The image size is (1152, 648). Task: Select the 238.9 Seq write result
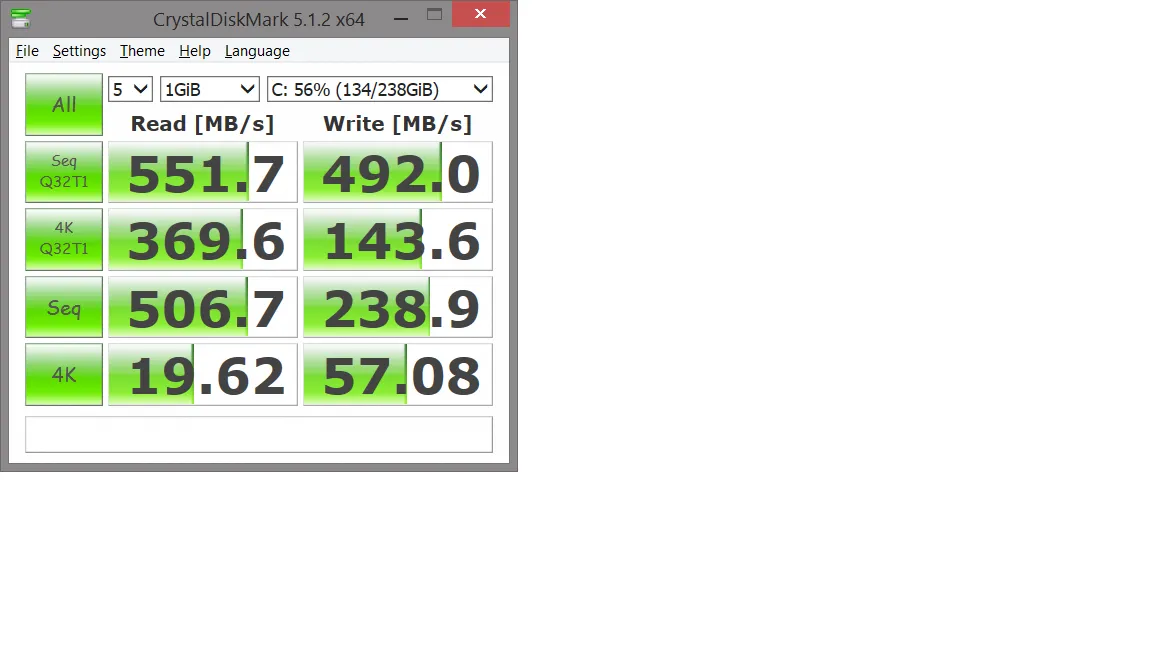tap(397, 307)
